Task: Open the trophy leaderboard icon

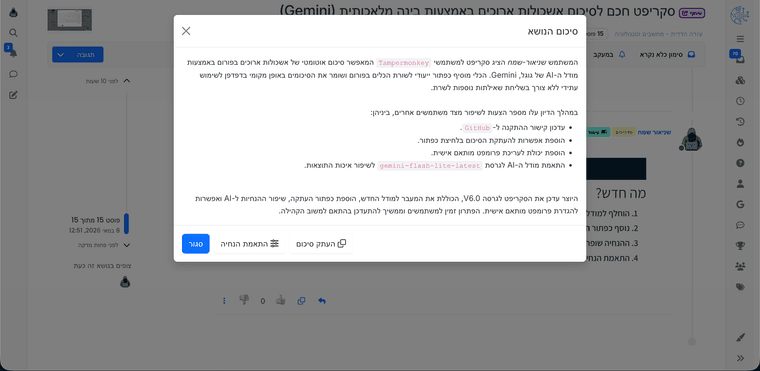Action: (x=740, y=245)
